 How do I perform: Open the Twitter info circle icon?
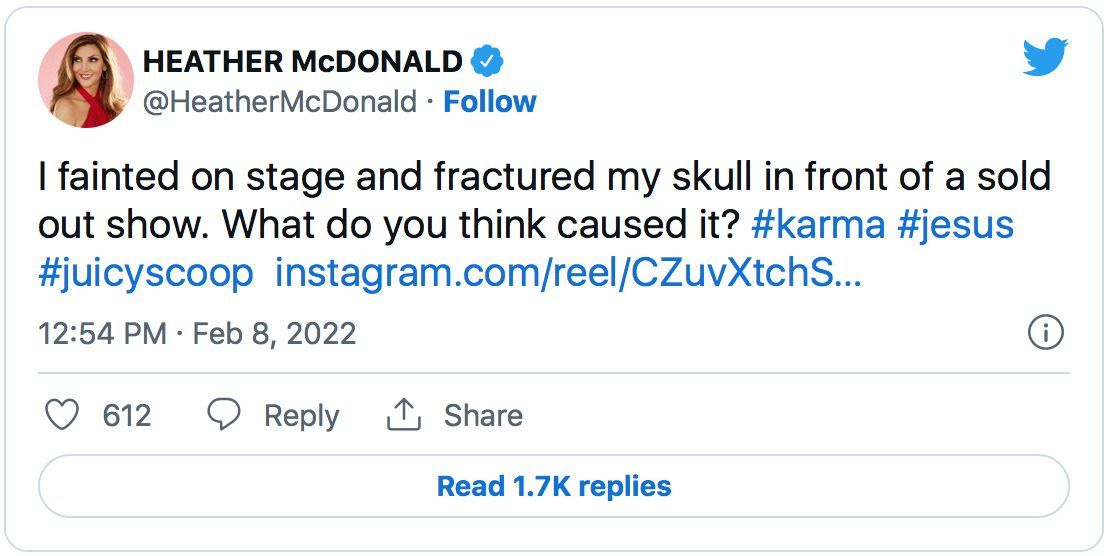1045,333
